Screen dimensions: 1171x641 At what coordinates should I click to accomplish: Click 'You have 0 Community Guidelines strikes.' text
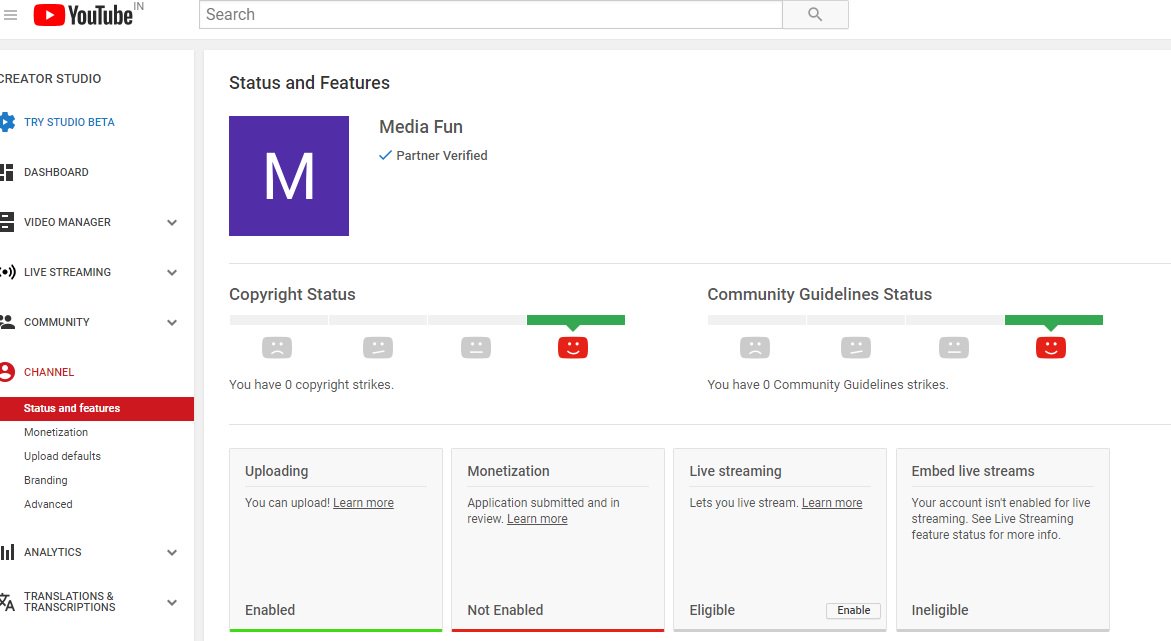coord(827,385)
